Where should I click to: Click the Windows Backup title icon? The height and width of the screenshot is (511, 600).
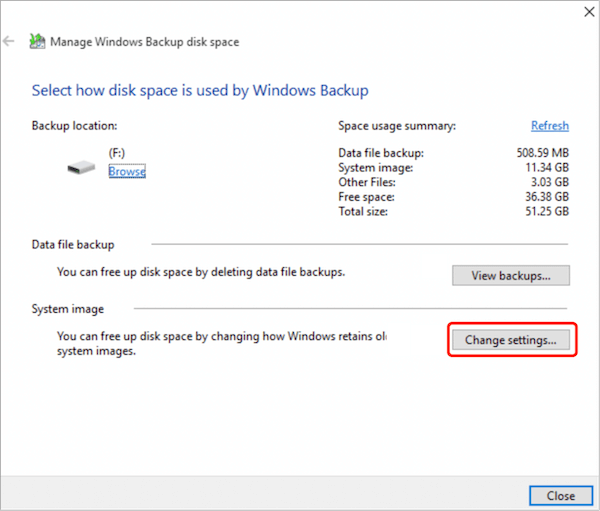tap(37, 41)
